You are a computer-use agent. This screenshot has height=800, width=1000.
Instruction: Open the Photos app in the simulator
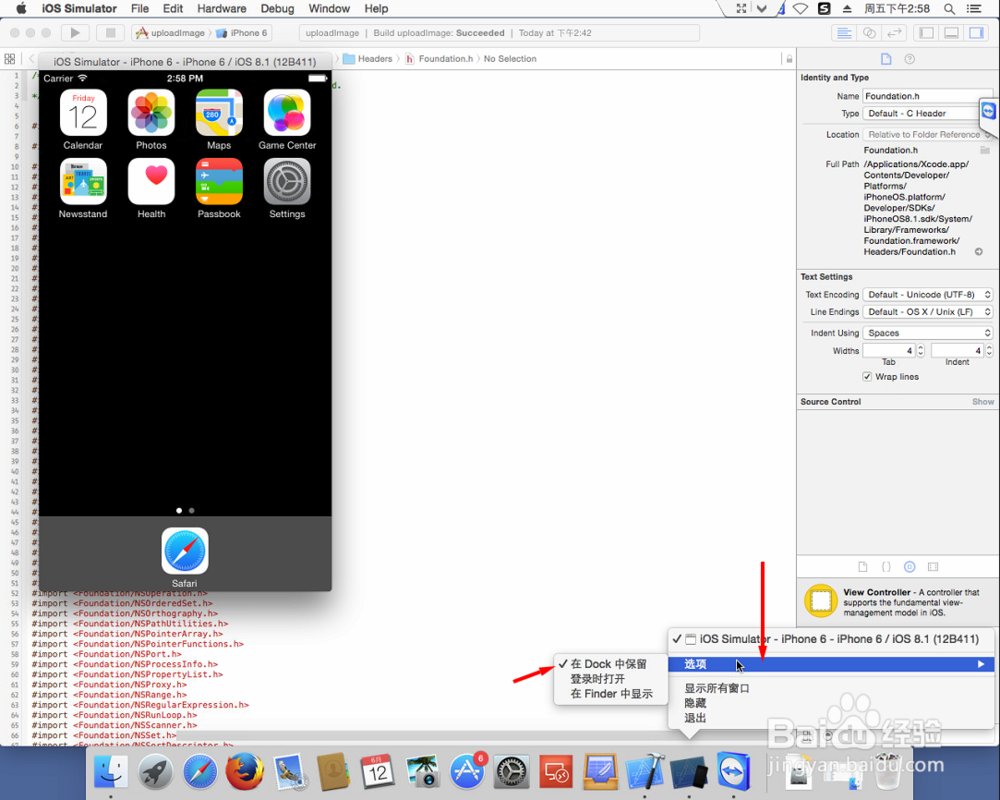151,112
